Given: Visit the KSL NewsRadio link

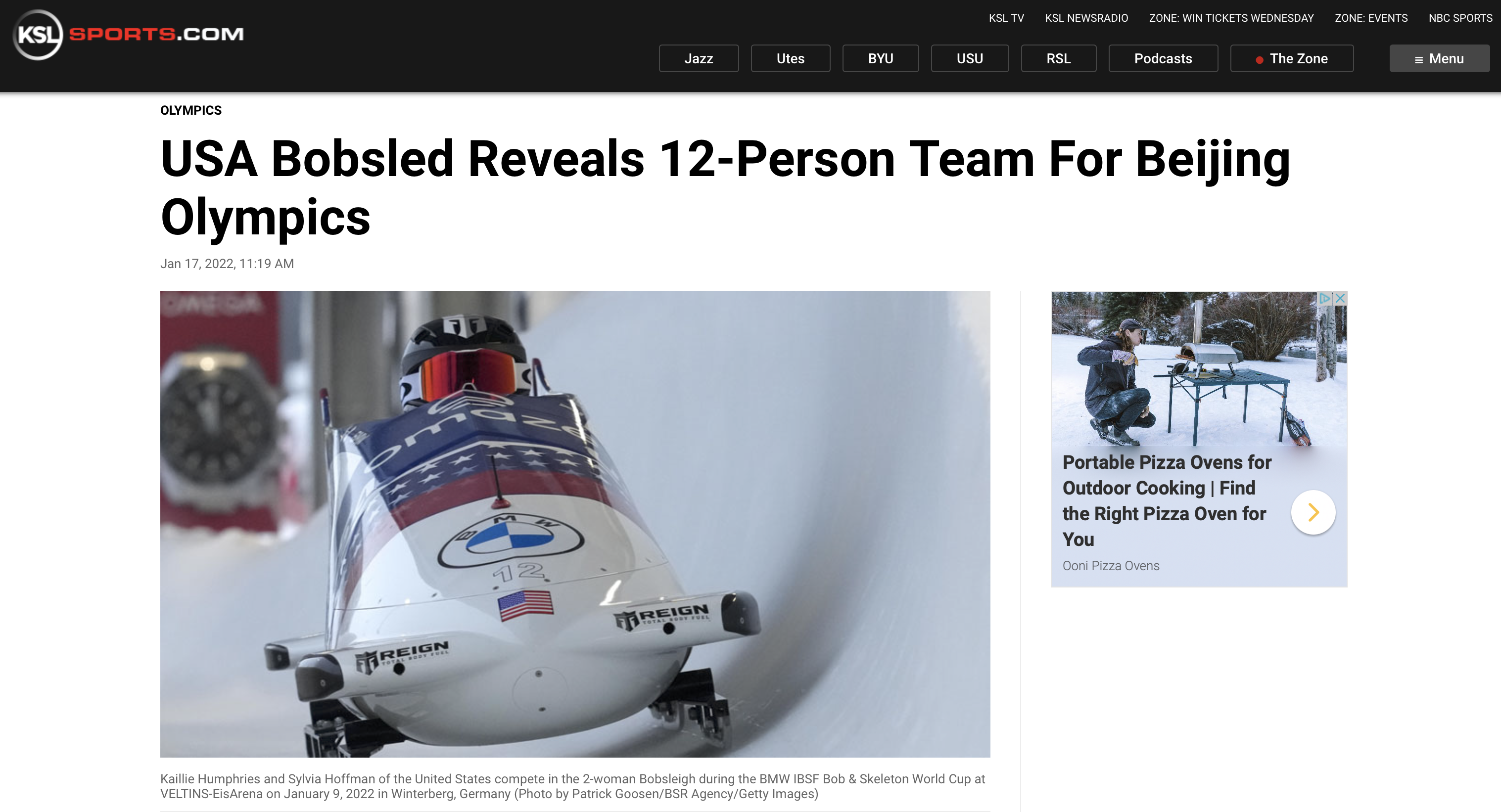Looking at the screenshot, I should pyautogui.click(x=1086, y=18).
